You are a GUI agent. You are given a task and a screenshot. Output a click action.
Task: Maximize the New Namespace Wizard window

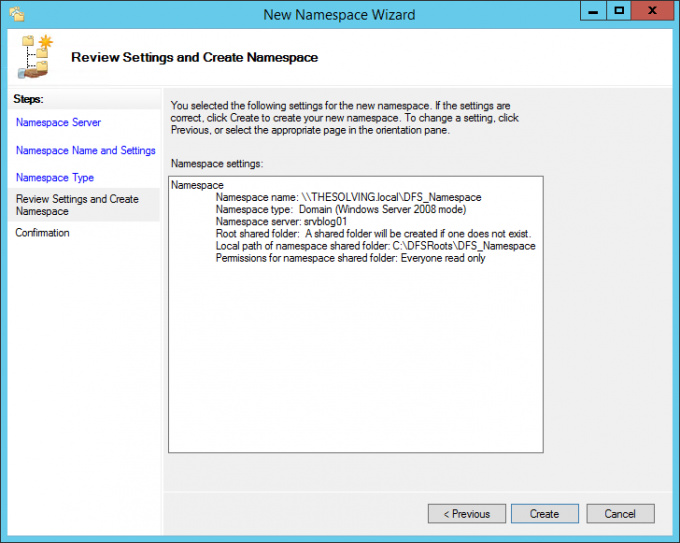click(x=619, y=11)
